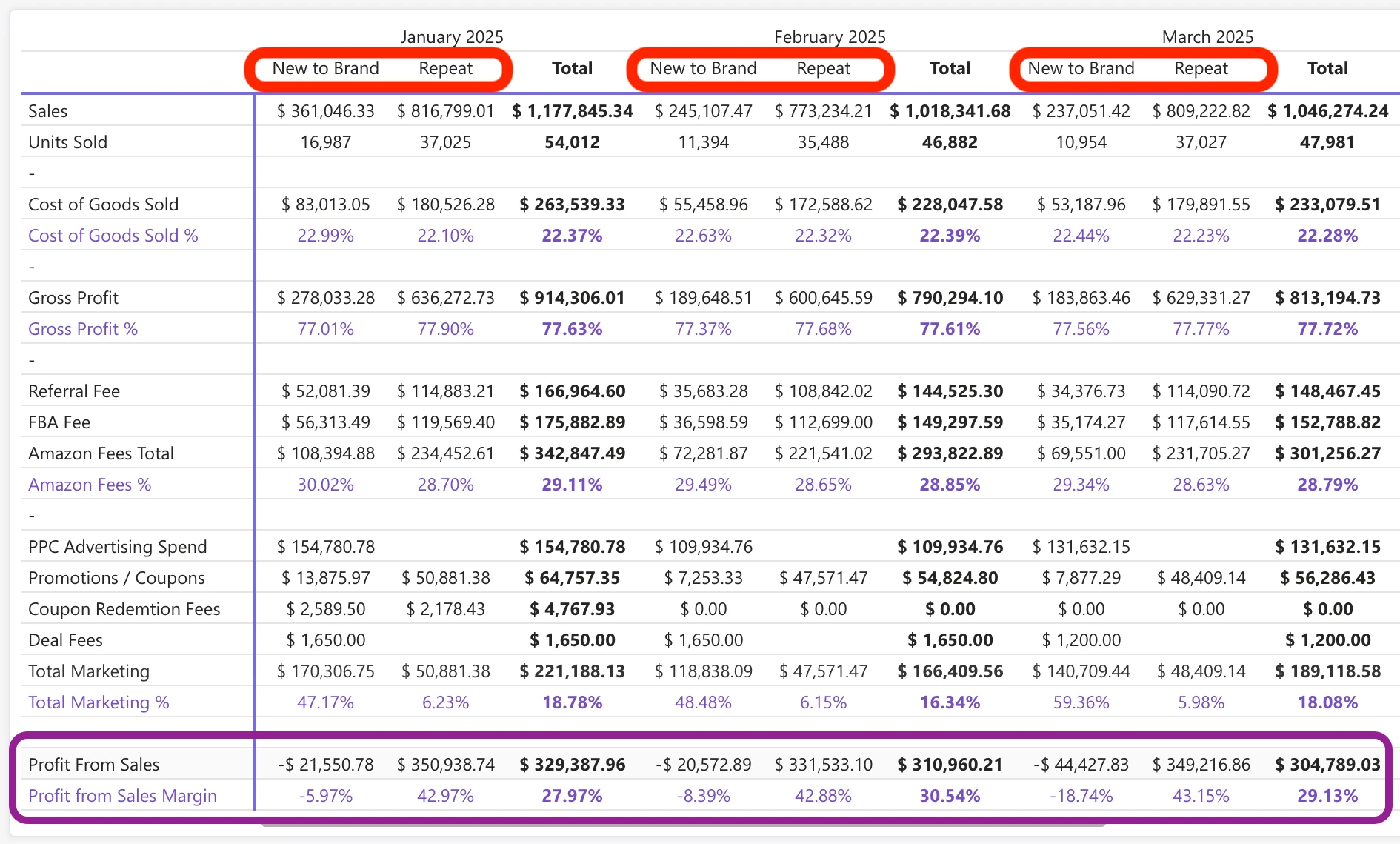Select the FBA Fee row label
1400x844 pixels.
[59, 422]
